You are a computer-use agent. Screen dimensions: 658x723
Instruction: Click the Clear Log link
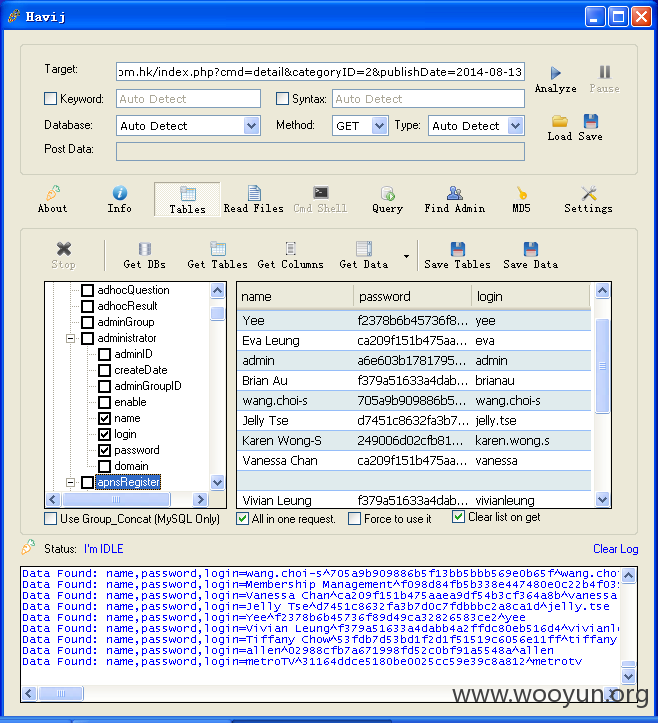point(616,549)
